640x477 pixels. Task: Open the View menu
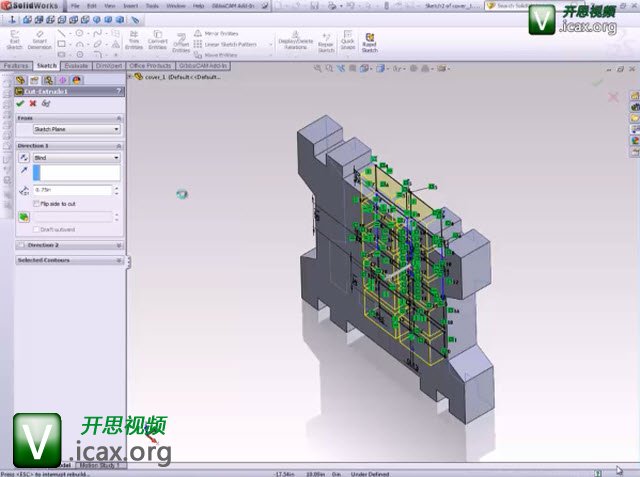click(x=110, y=6)
